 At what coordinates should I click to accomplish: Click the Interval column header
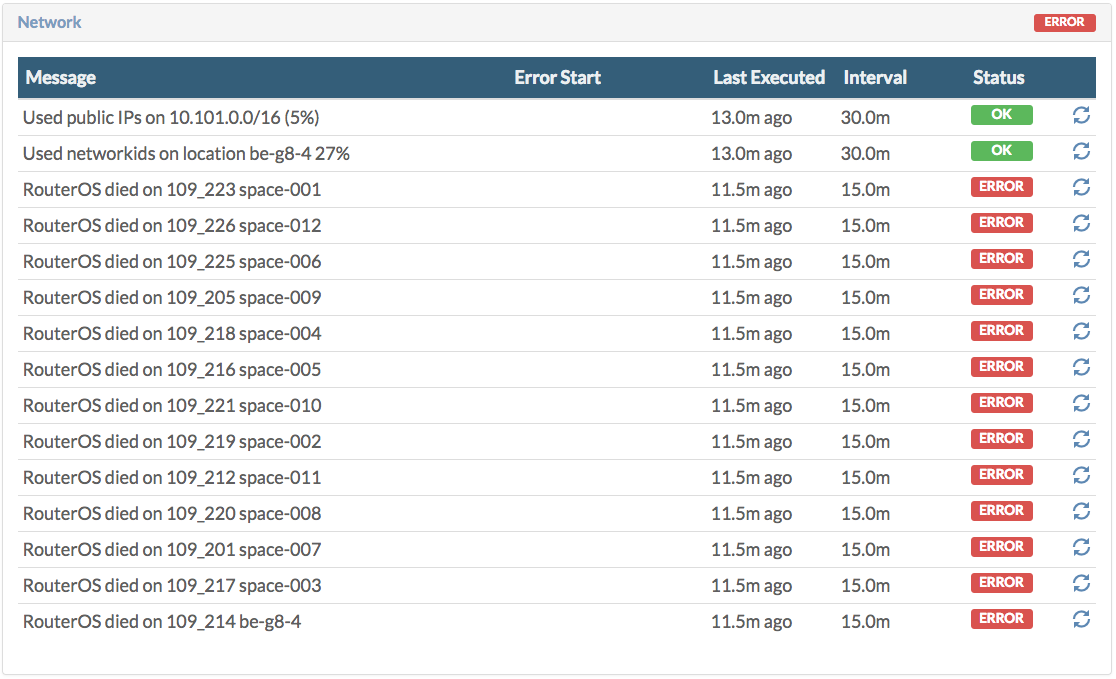(875, 78)
